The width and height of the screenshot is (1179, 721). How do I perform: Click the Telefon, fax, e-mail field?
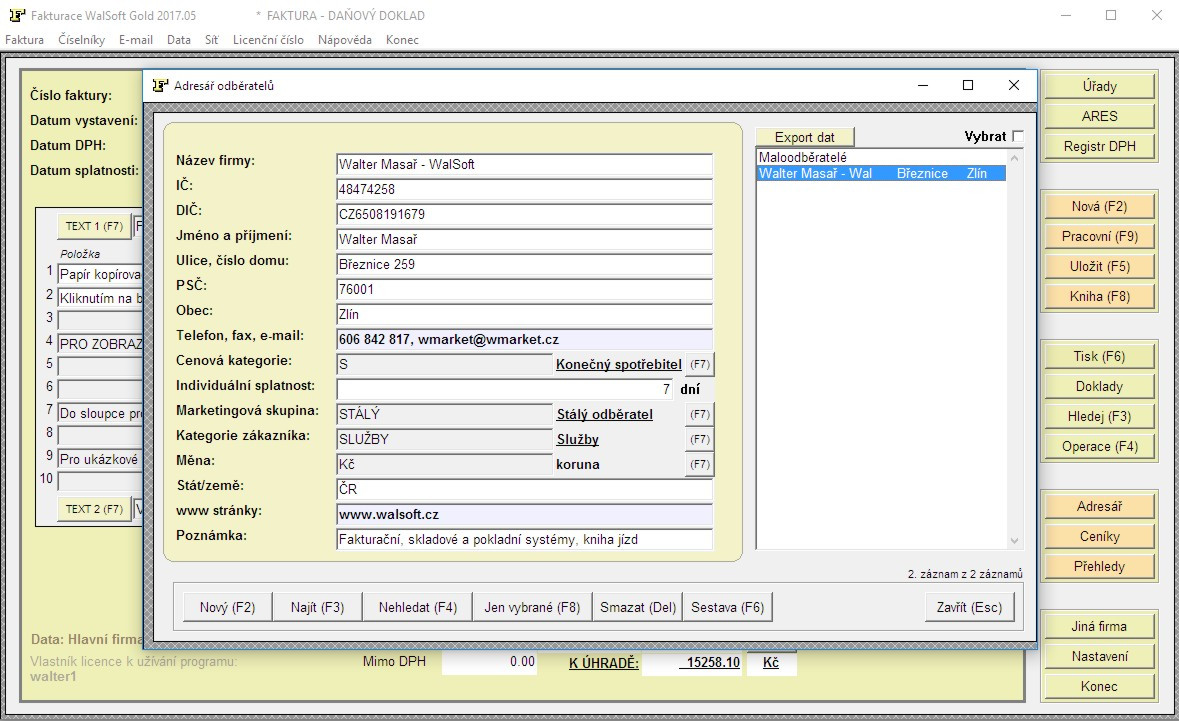click(524, 339)
